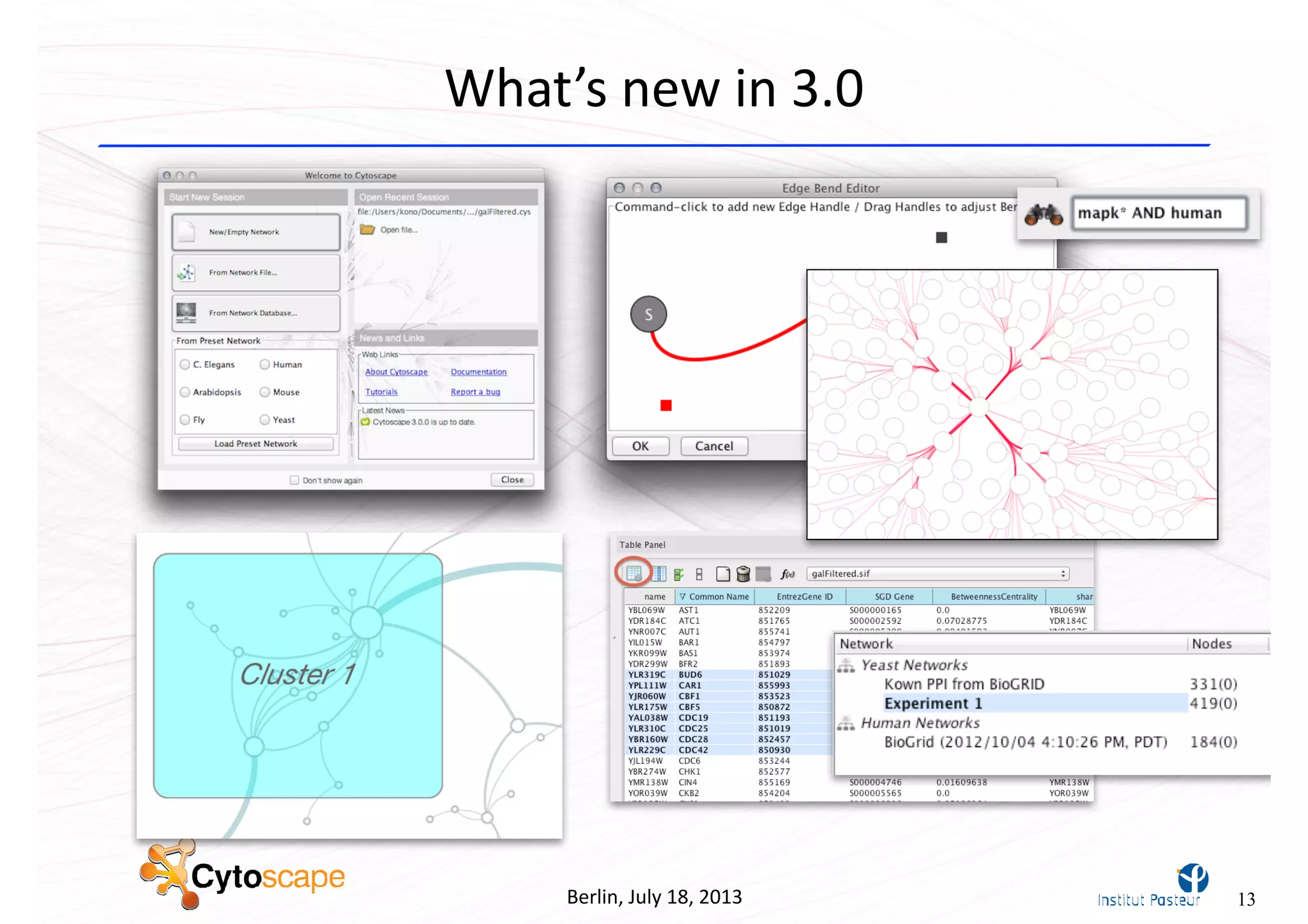Image resolution: width=1308 pixels, height=924 pixels.
Task: Select the Yeast radio button
Action: coord(264,420)
